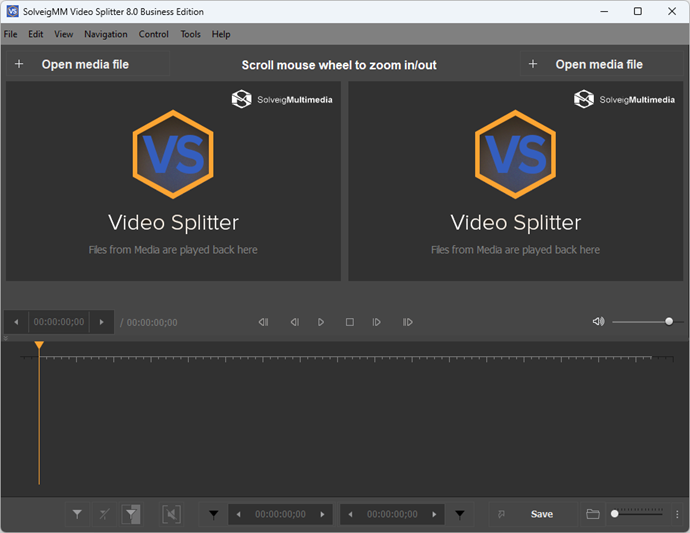690x533 pixels.
Task: Click the Save button
Action: pos(541,514)
